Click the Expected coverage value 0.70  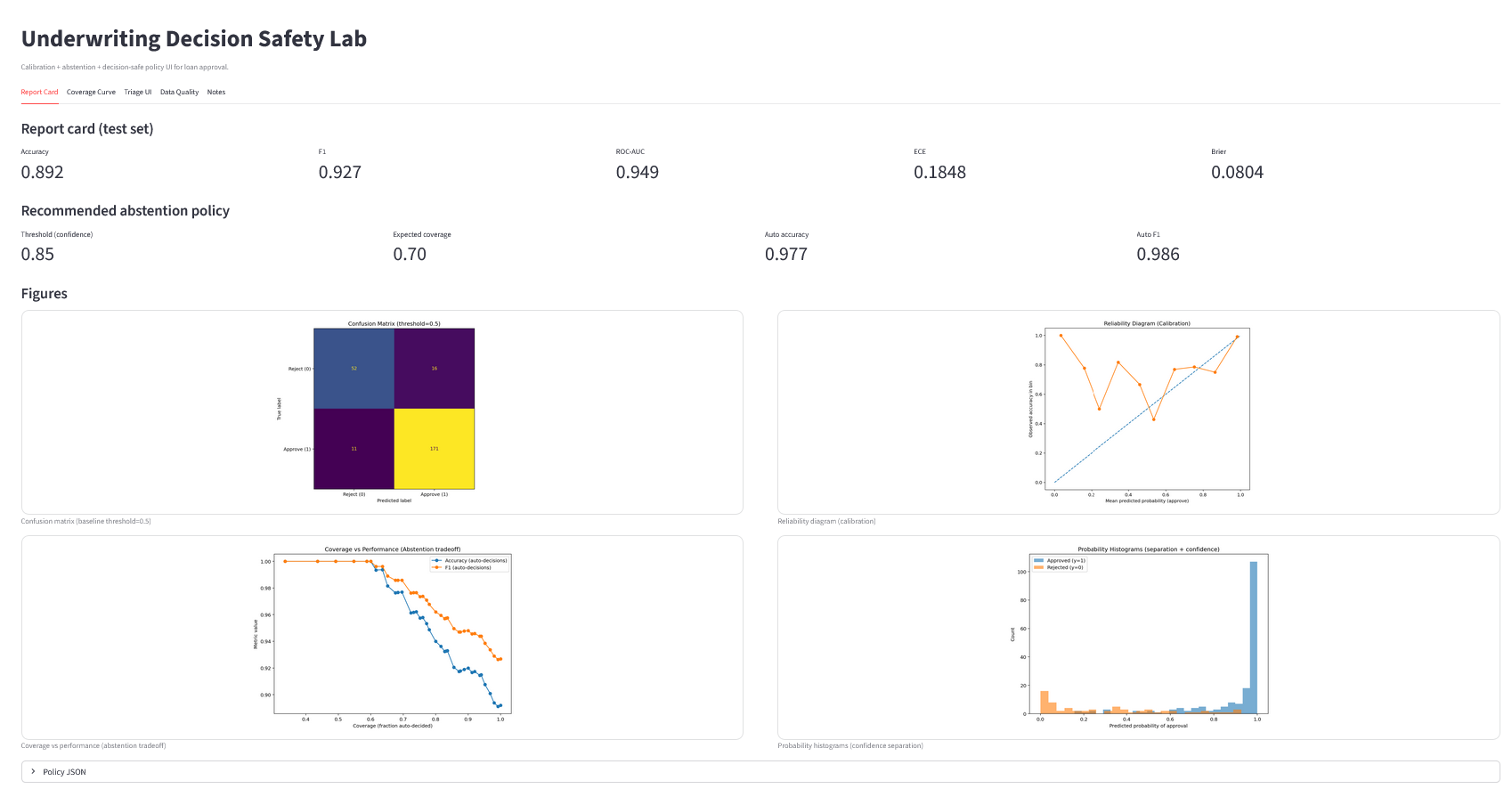[410, 254]
